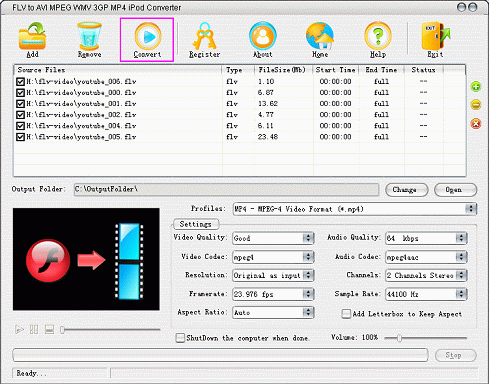This screenshot has height=384, width=489.
Task: Click the red X icon beside file list
Action: [476, 124]
